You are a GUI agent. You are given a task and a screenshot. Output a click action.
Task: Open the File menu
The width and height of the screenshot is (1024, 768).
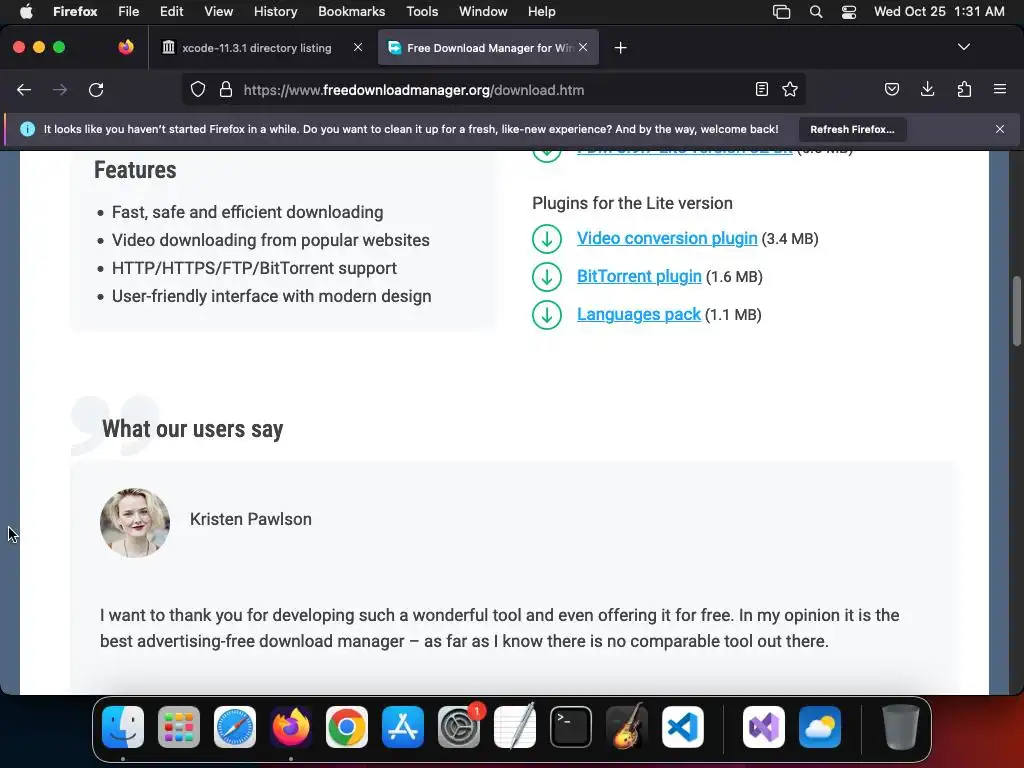pos(129,12)
